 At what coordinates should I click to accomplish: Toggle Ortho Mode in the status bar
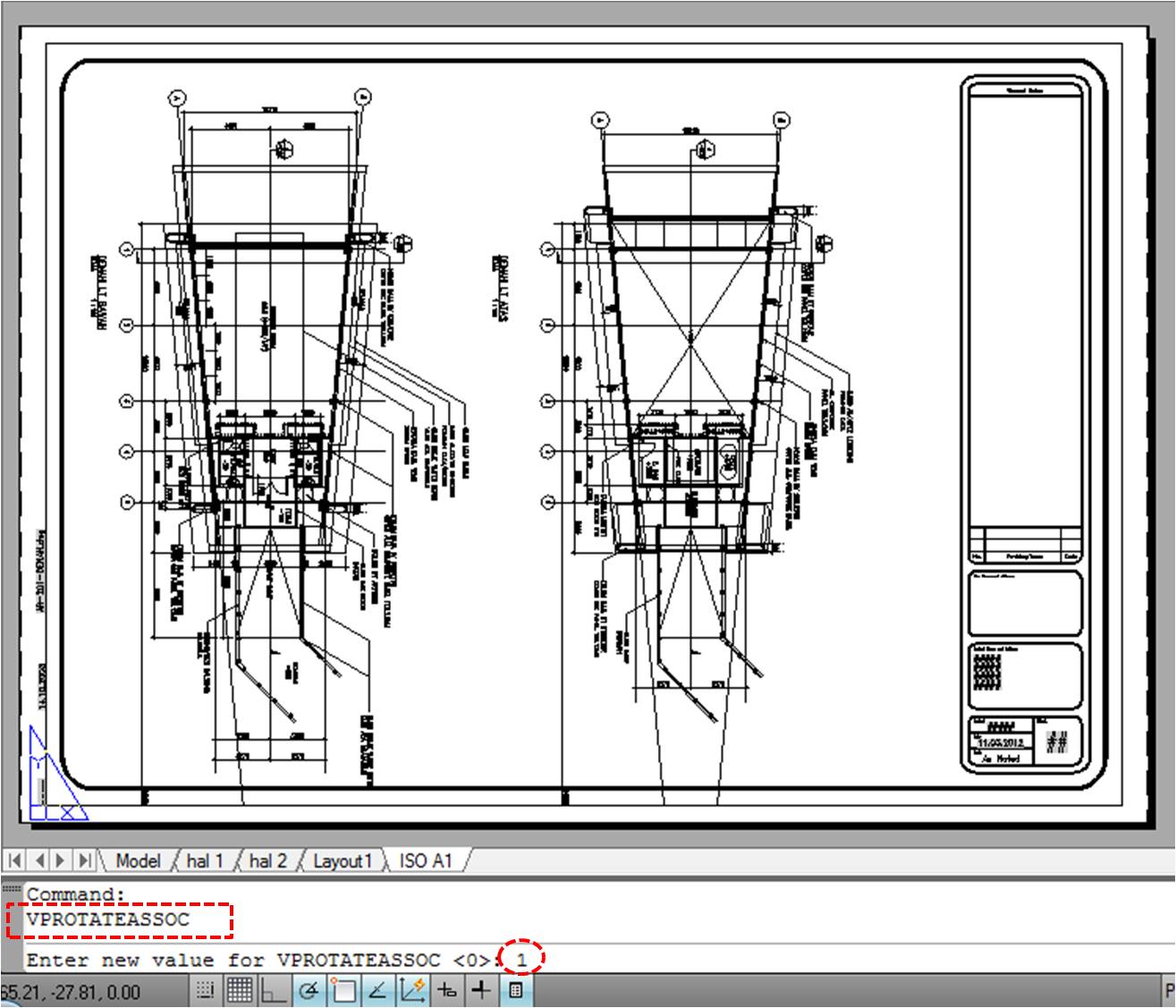[x=273, y=991]
